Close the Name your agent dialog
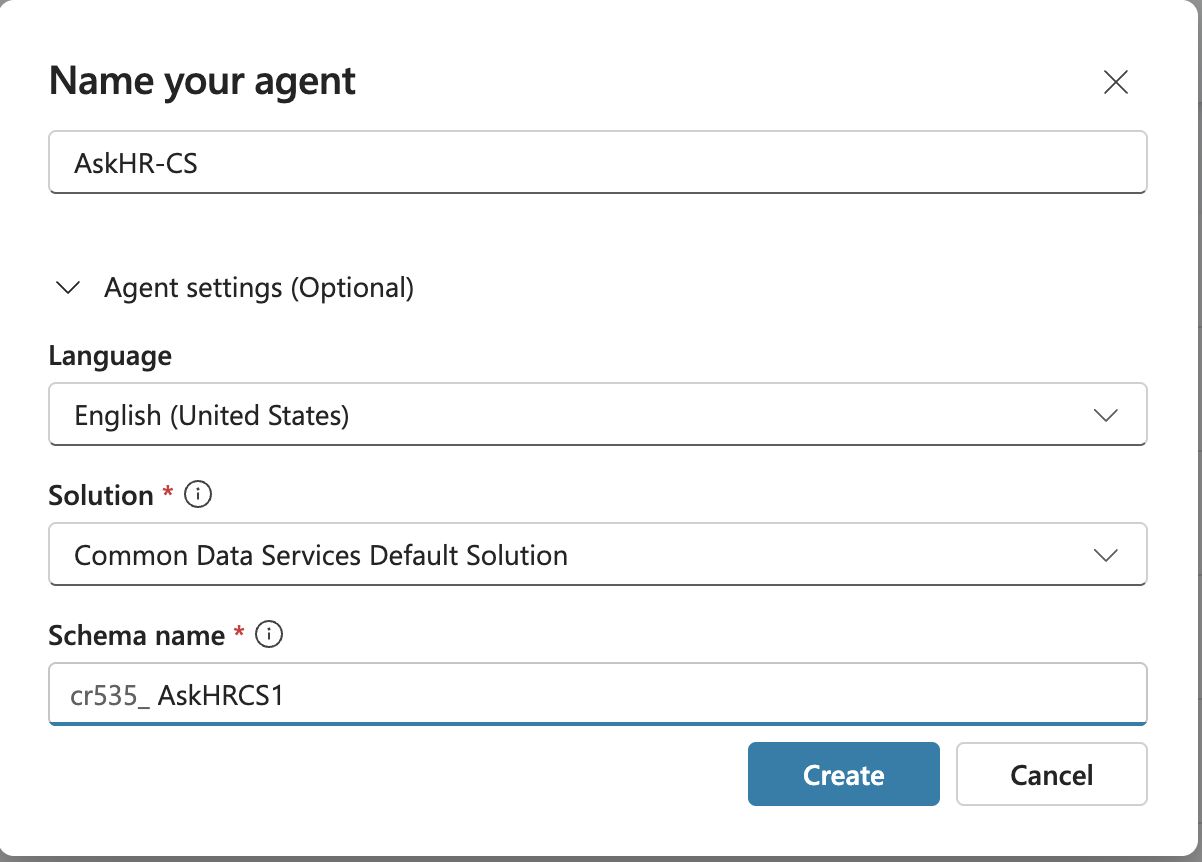 [1116, 83]
